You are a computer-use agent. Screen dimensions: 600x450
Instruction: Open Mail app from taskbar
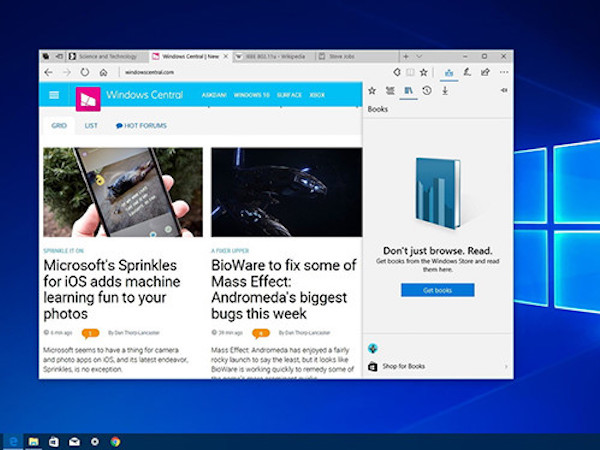(x=74, y=442)
